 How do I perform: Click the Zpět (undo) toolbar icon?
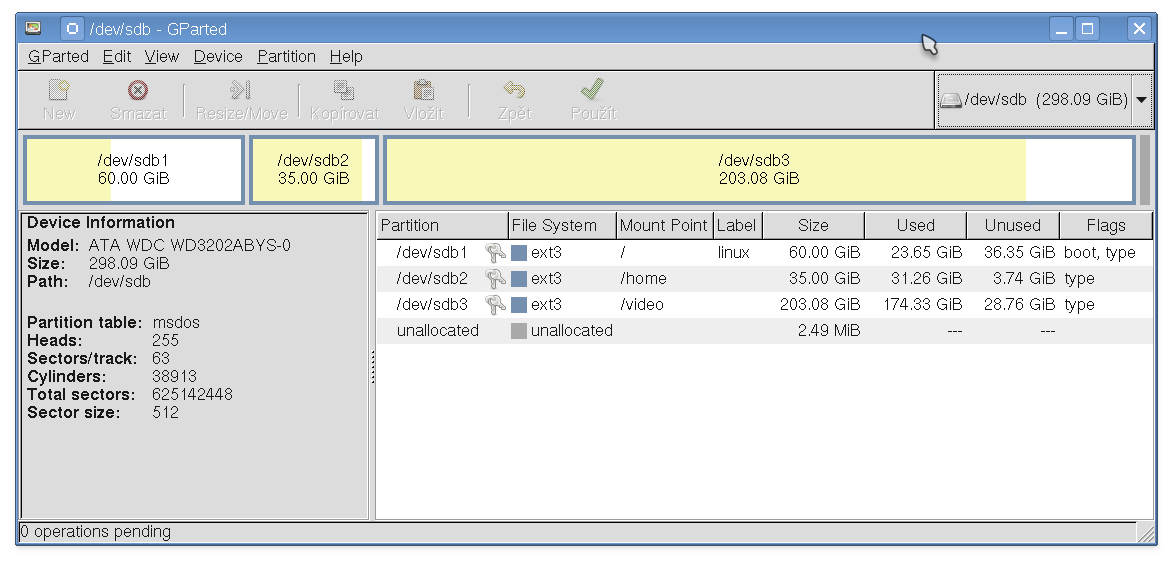[x=514, y=91]
